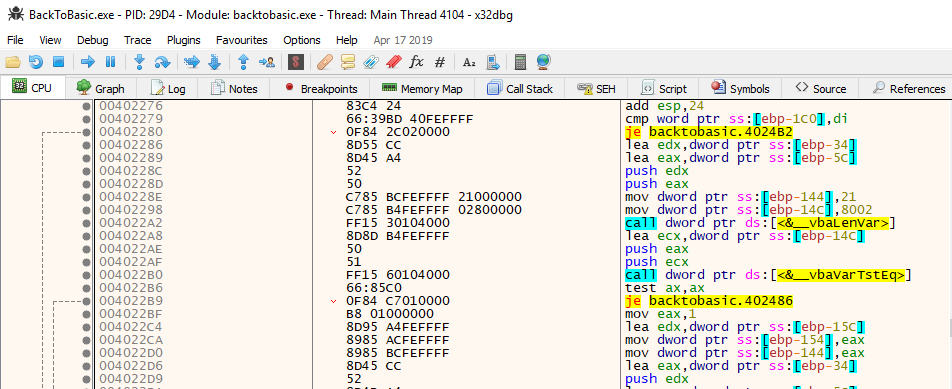Toggle breakpoint bullet at address 004022D6
This screenshot has height=389, width=952.
(87, 366)
